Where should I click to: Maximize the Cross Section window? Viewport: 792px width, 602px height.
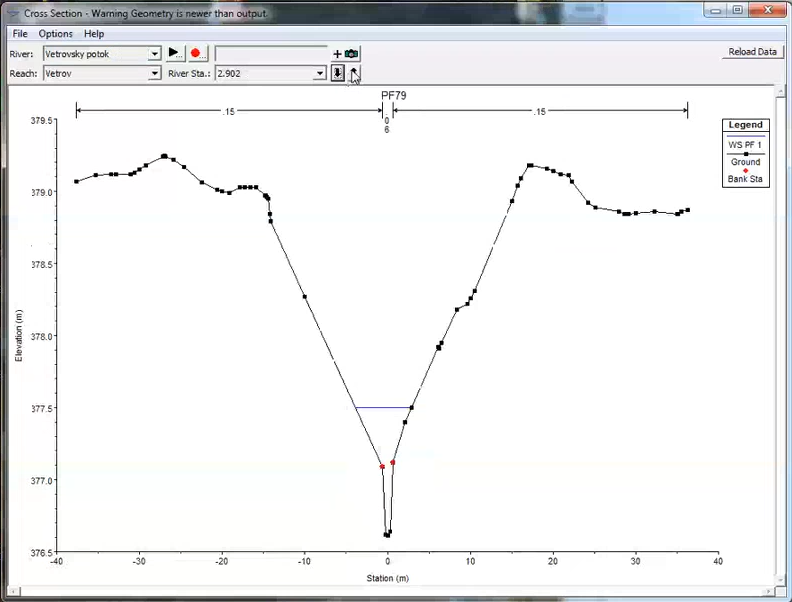[738, 10]
